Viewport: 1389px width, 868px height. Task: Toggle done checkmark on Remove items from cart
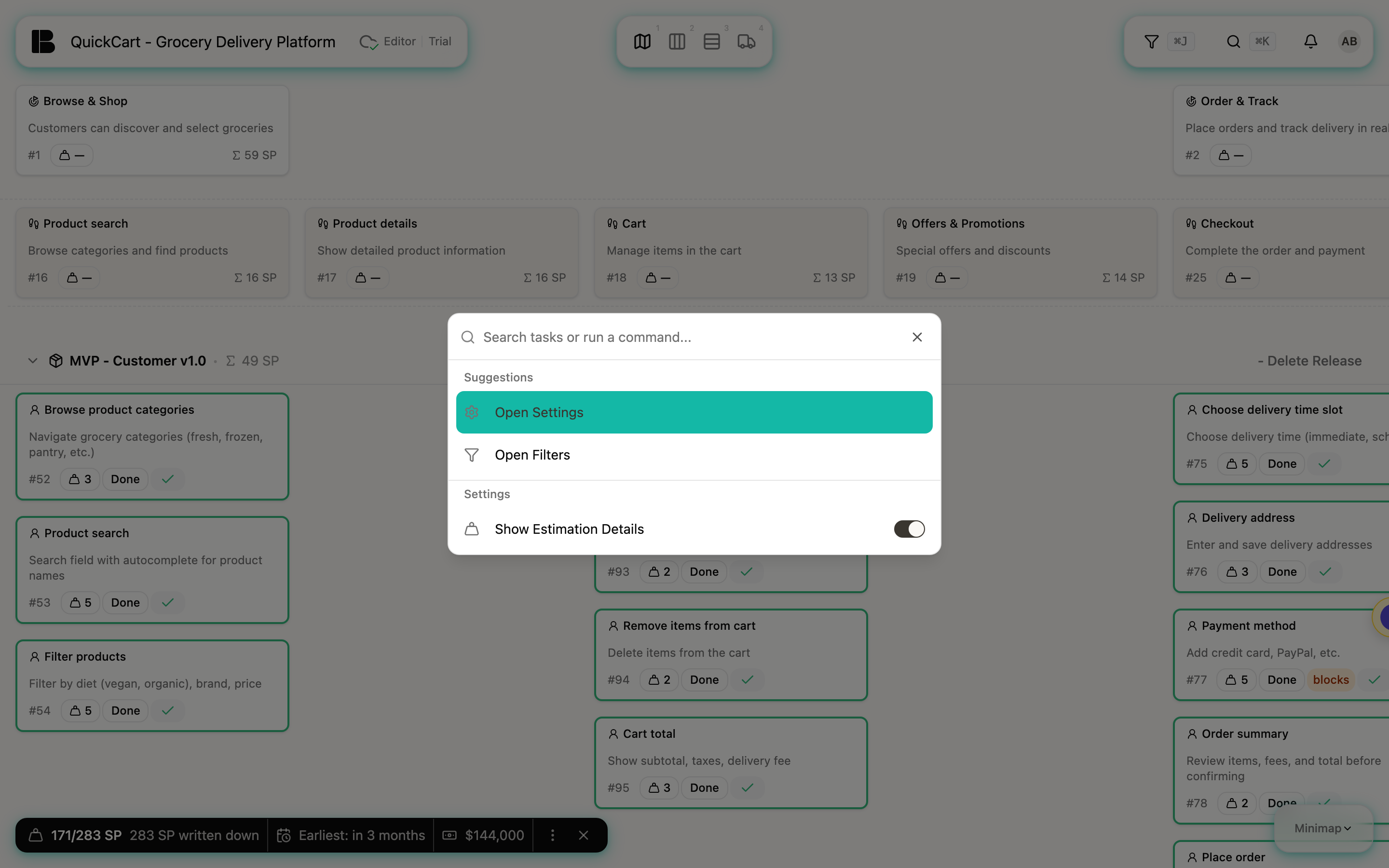tap(747, 679)
